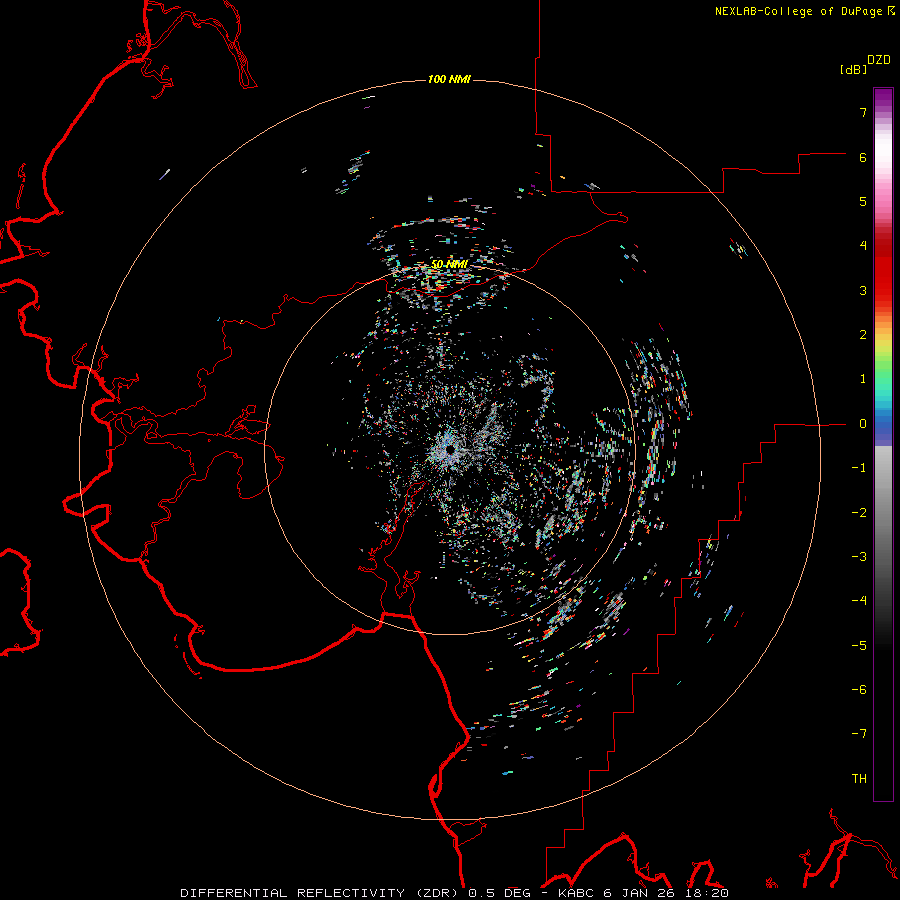This screenshot has width=900, height=900.
Task: Click the TH threshold label on scale
Action: 859,779
